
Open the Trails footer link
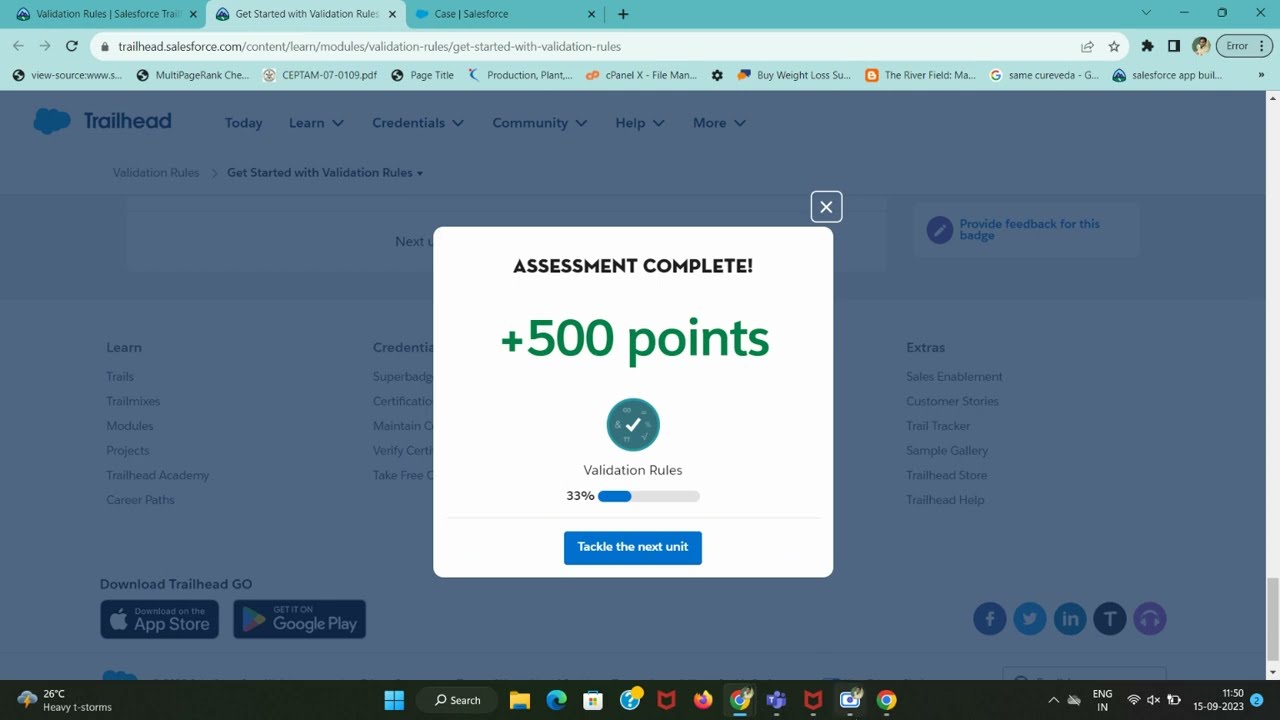click(x=120, y=377)
